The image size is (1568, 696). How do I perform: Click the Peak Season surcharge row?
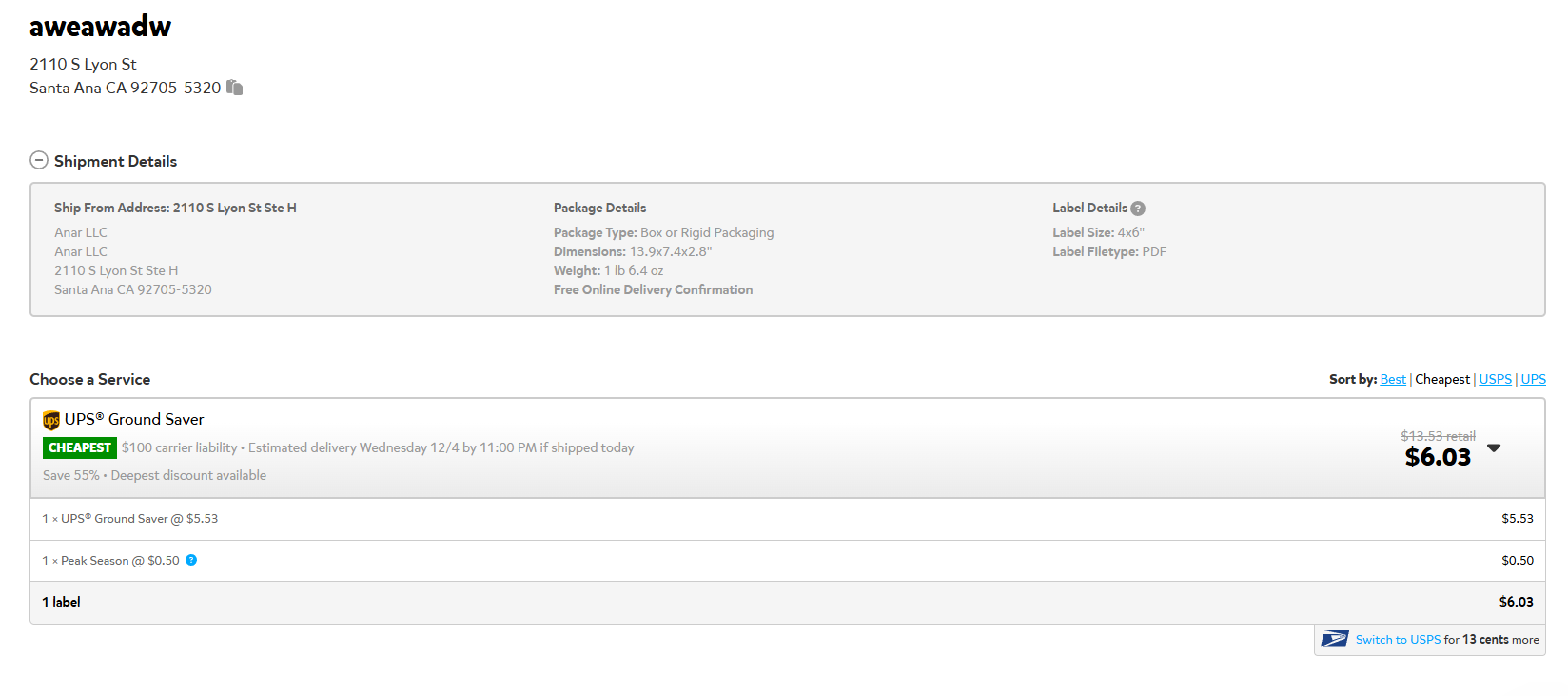click(x=788, y=561)
